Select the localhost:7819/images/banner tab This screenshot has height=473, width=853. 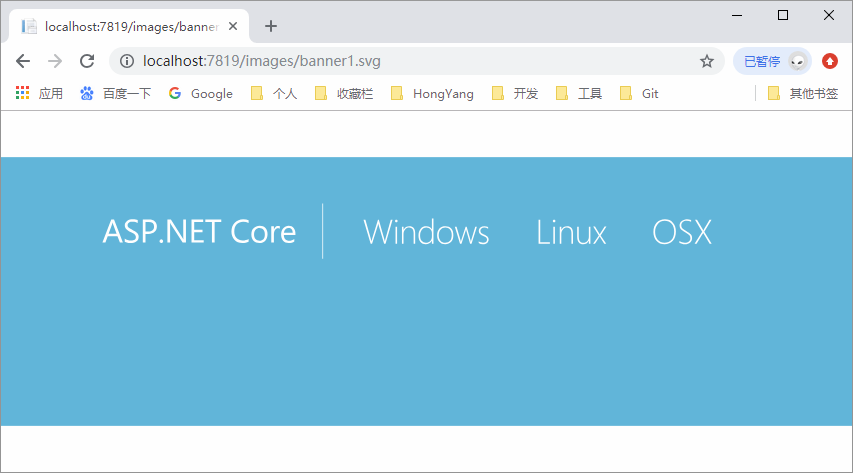coord(129,26)
